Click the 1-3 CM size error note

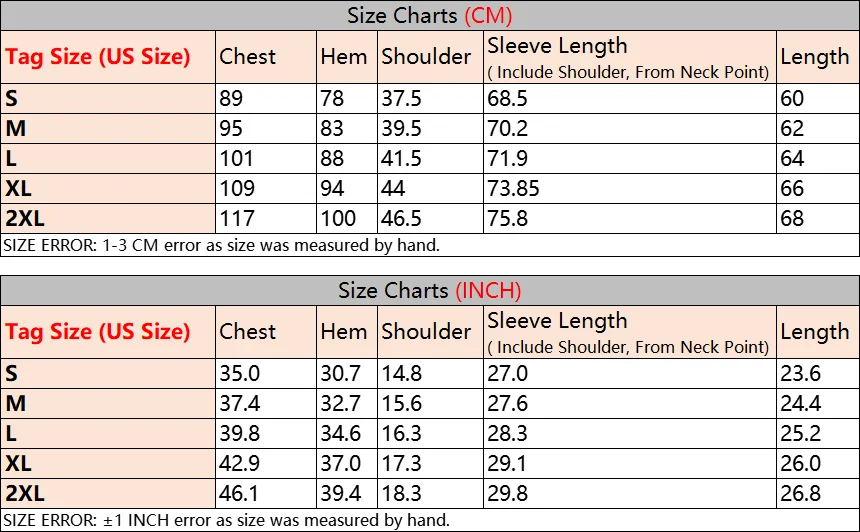[x=222, y=245]
